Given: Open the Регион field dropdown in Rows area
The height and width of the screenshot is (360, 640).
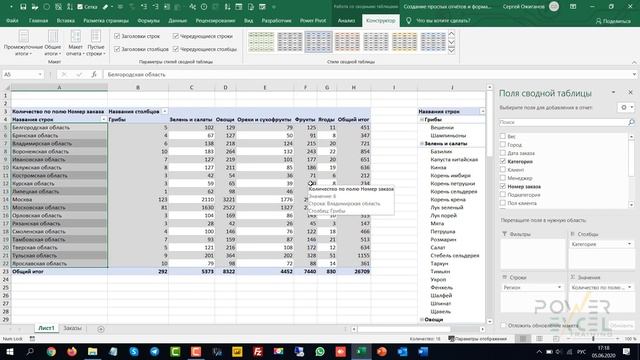Looking at the screenshot, I should pyautogui.click(x=559, y=287).
